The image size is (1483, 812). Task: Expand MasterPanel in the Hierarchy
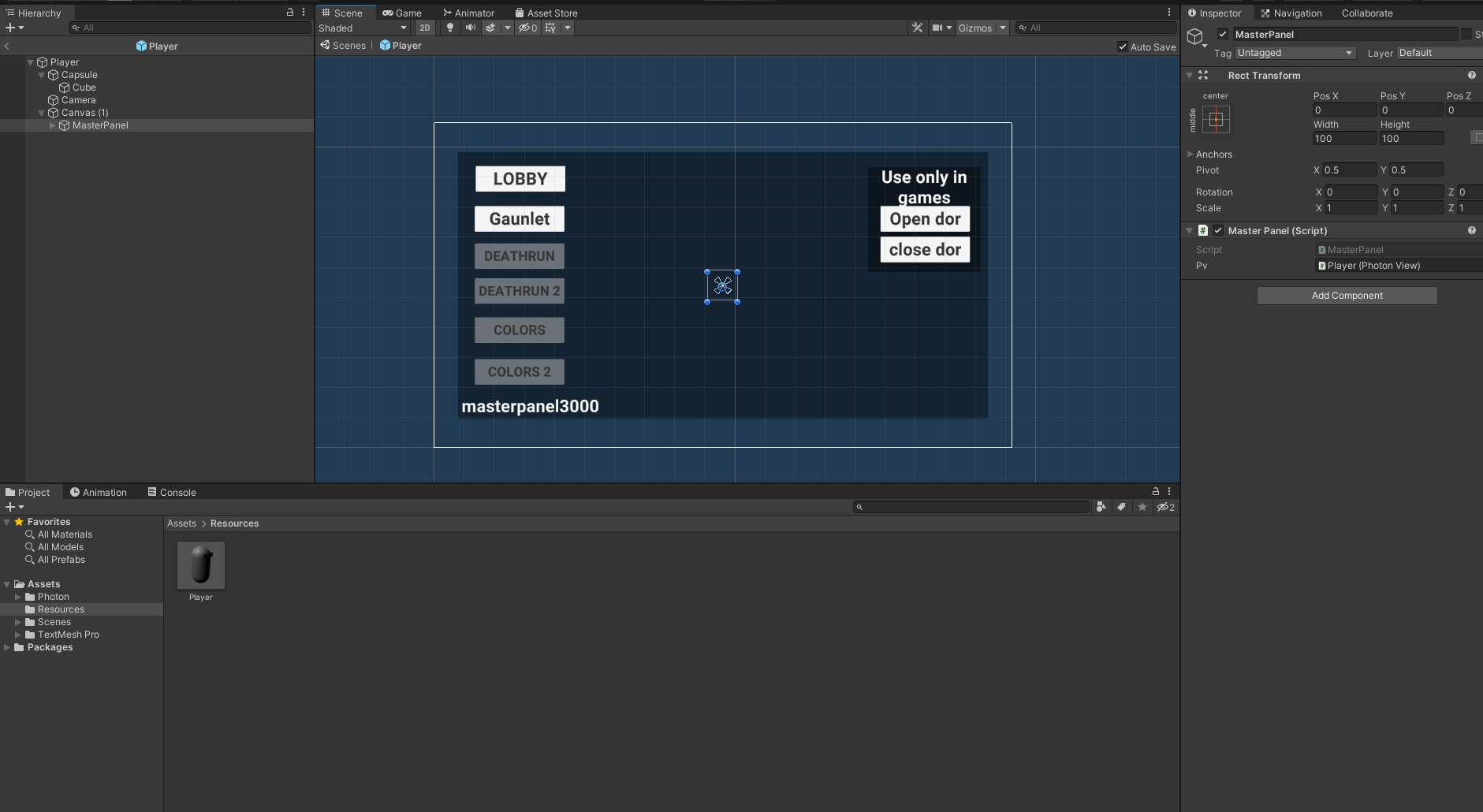click(x=53, y=125)
